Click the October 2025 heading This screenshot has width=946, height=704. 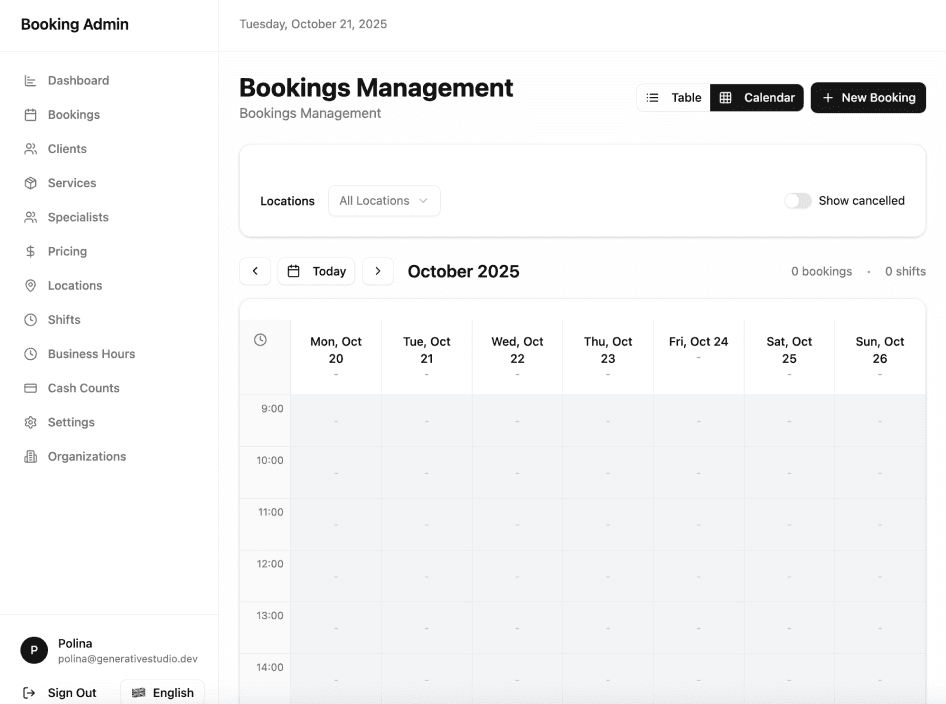(463, 271)
